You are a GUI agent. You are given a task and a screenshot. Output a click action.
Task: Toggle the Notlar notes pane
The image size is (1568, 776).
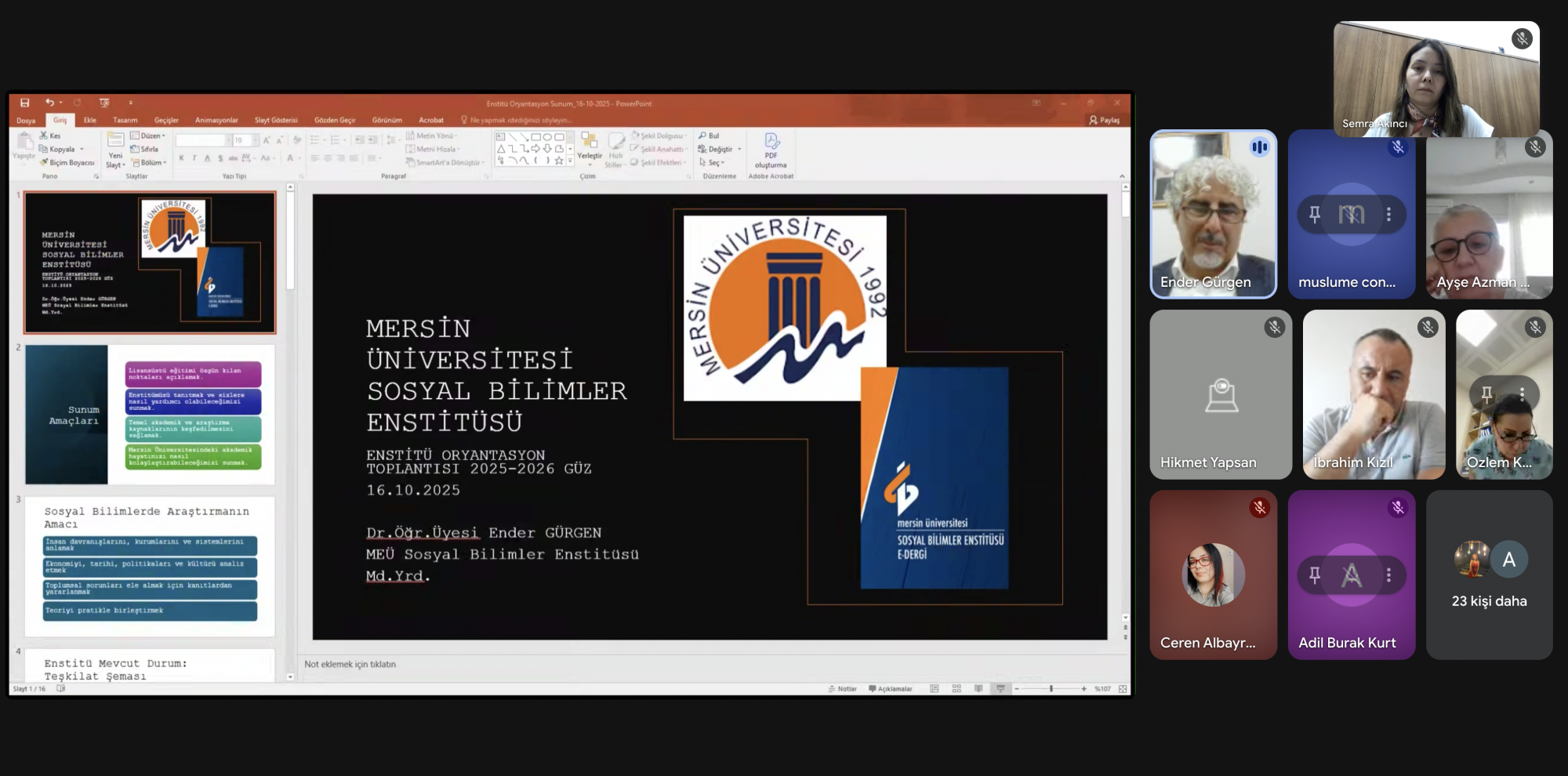pyautogui.click(x=843, y=689)
